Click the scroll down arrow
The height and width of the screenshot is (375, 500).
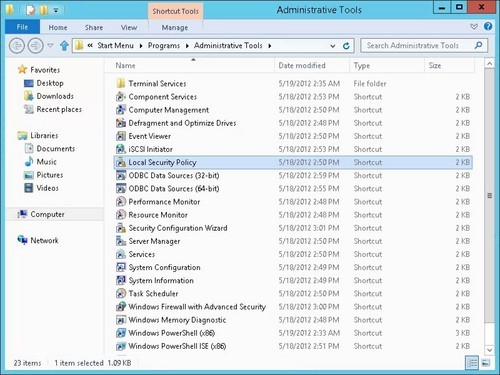pyautogui.click(x=489, y=350)
